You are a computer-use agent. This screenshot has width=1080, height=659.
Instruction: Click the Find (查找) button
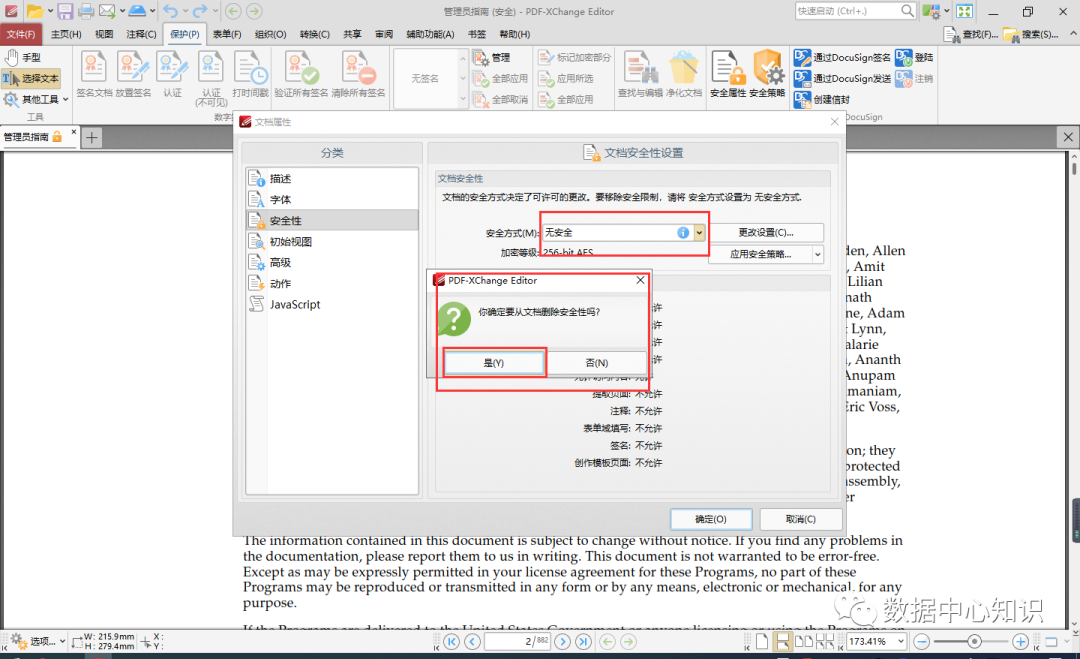pyautogui.click(x=972, y=34)
